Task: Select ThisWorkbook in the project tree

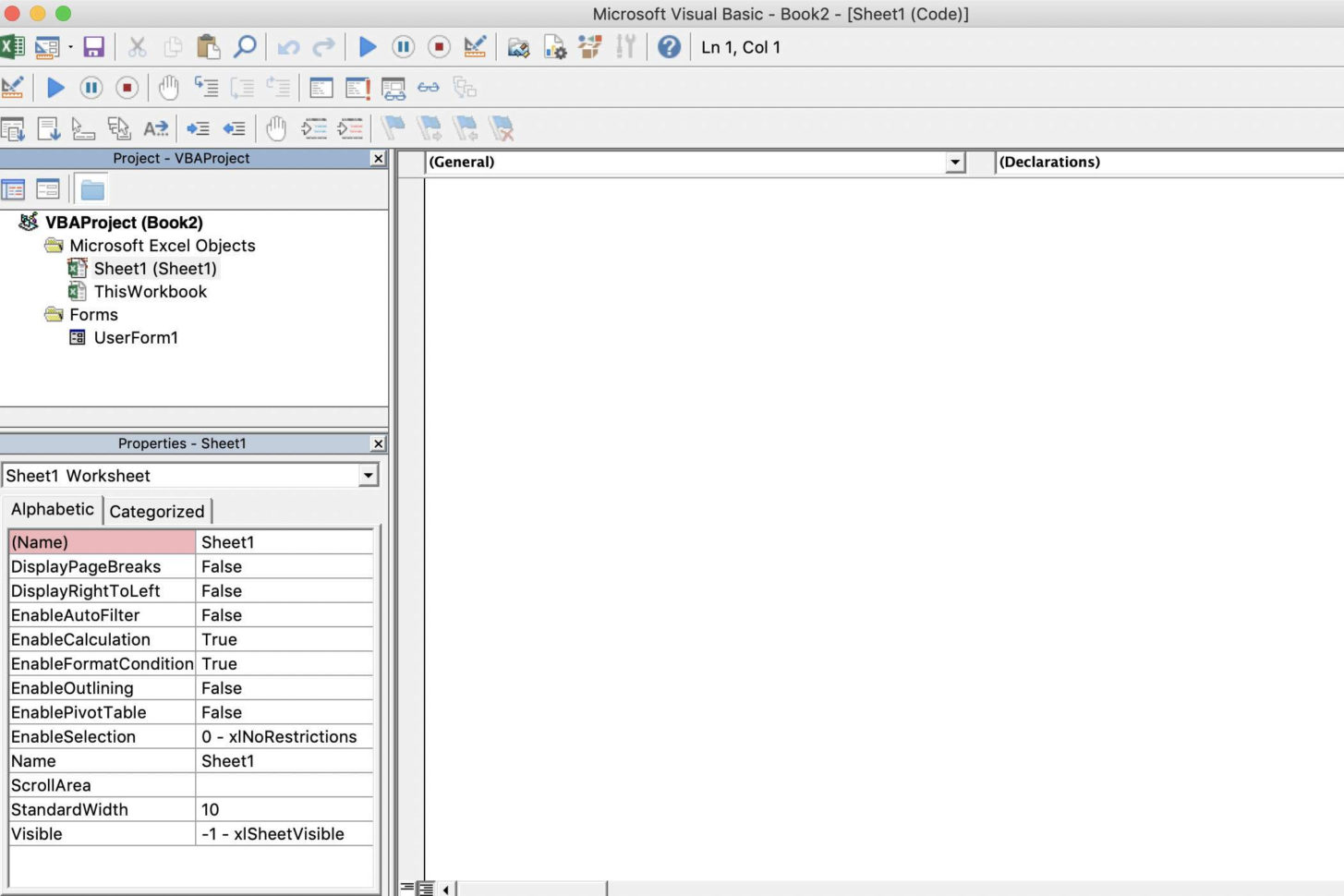Action: [x=151, y=292]
